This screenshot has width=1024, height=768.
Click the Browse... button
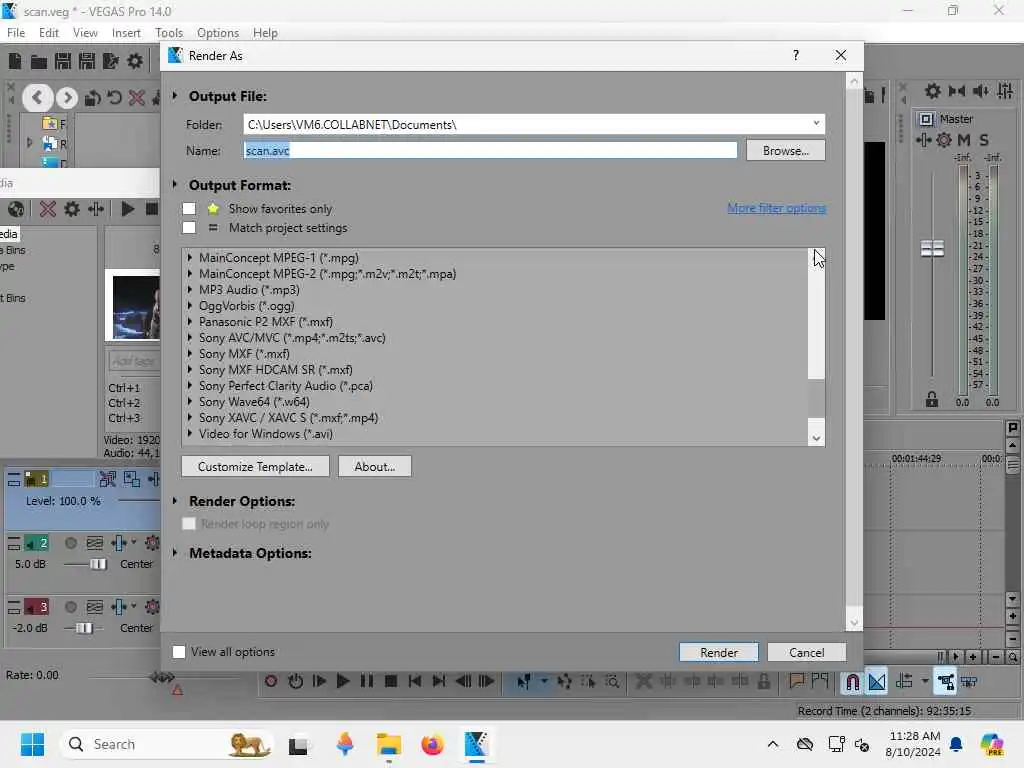[786, 151]
